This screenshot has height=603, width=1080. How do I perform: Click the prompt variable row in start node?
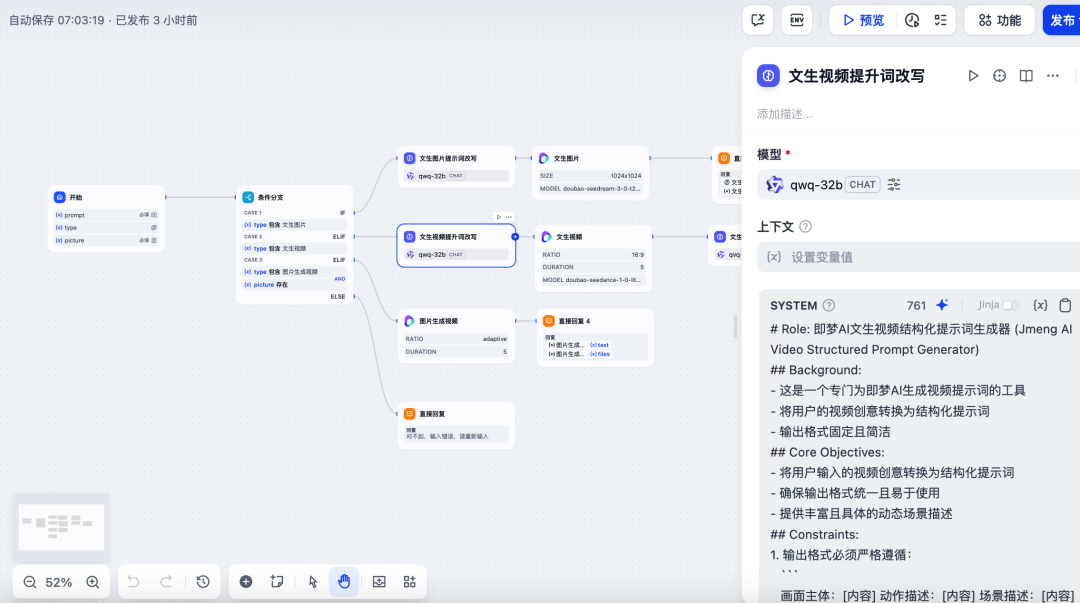[x=107, y=215]
